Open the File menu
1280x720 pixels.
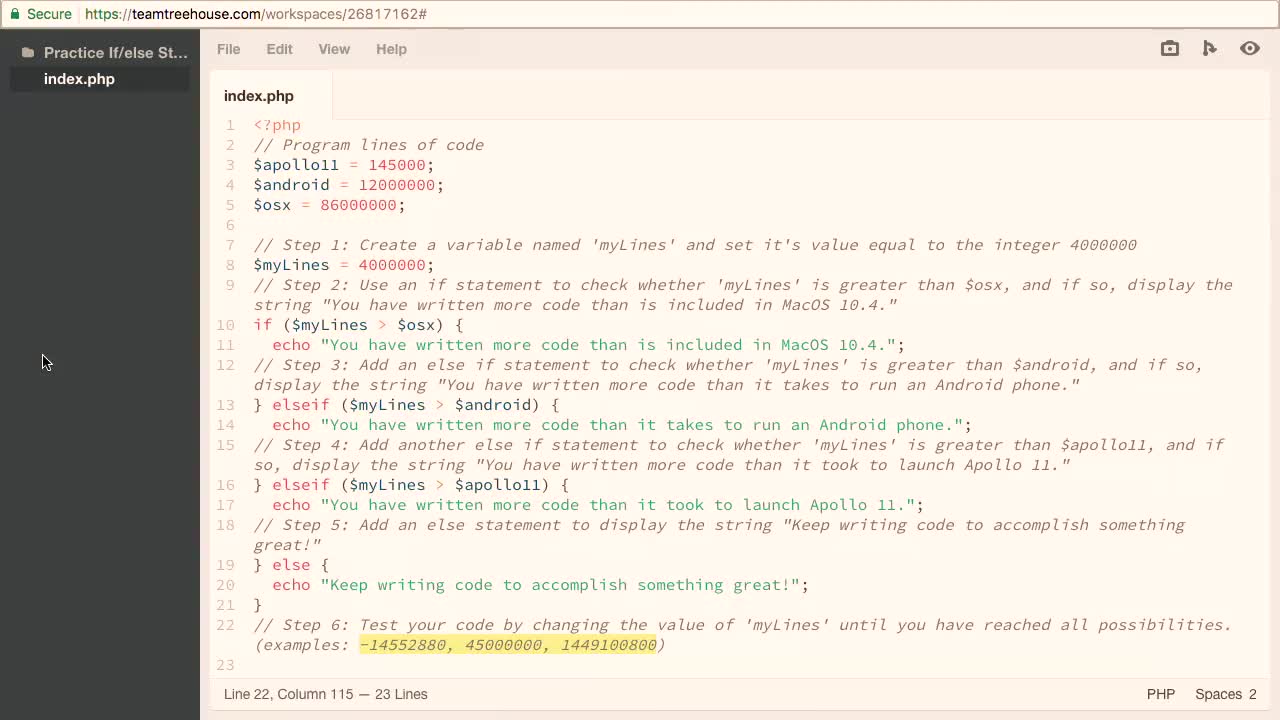pyautogui.click(x=228, y=49)
